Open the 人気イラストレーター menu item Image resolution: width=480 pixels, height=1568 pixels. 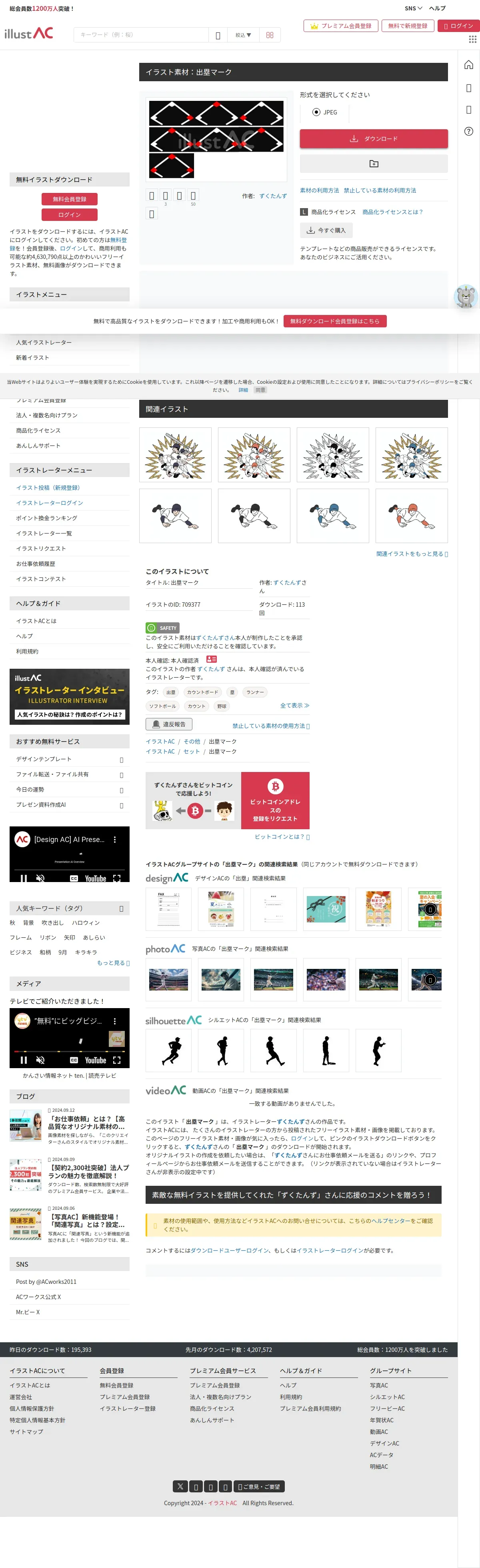click(x=44, y=343)
